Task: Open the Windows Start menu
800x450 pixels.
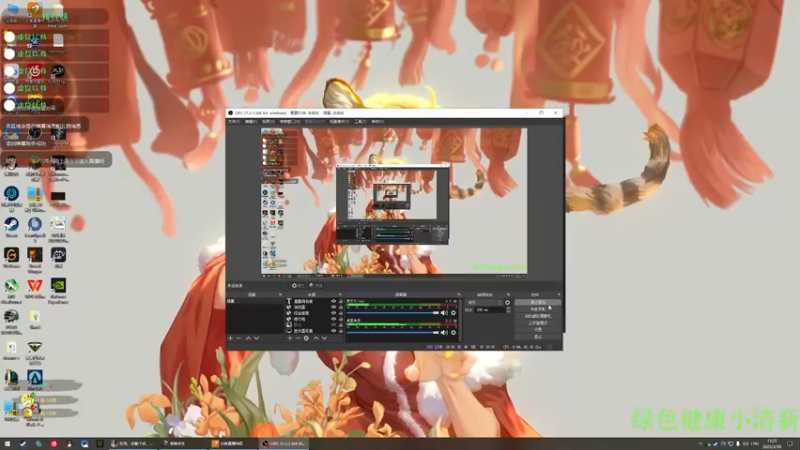Action: coord(7,443)
